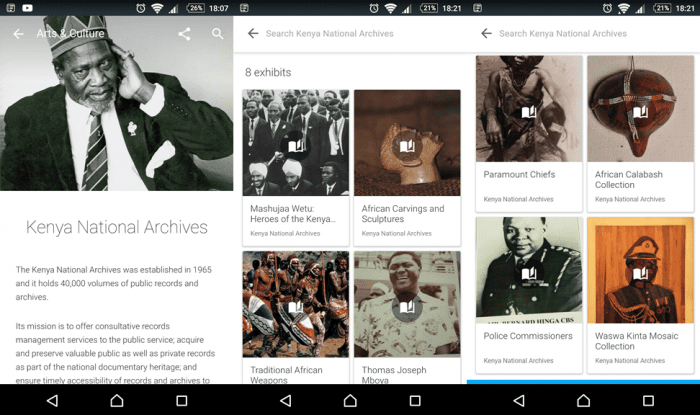Screen dimensions: 700x415
Task: Tap 'Kenya National Archives' under African Calabash Collection
Action: point(630,199)
